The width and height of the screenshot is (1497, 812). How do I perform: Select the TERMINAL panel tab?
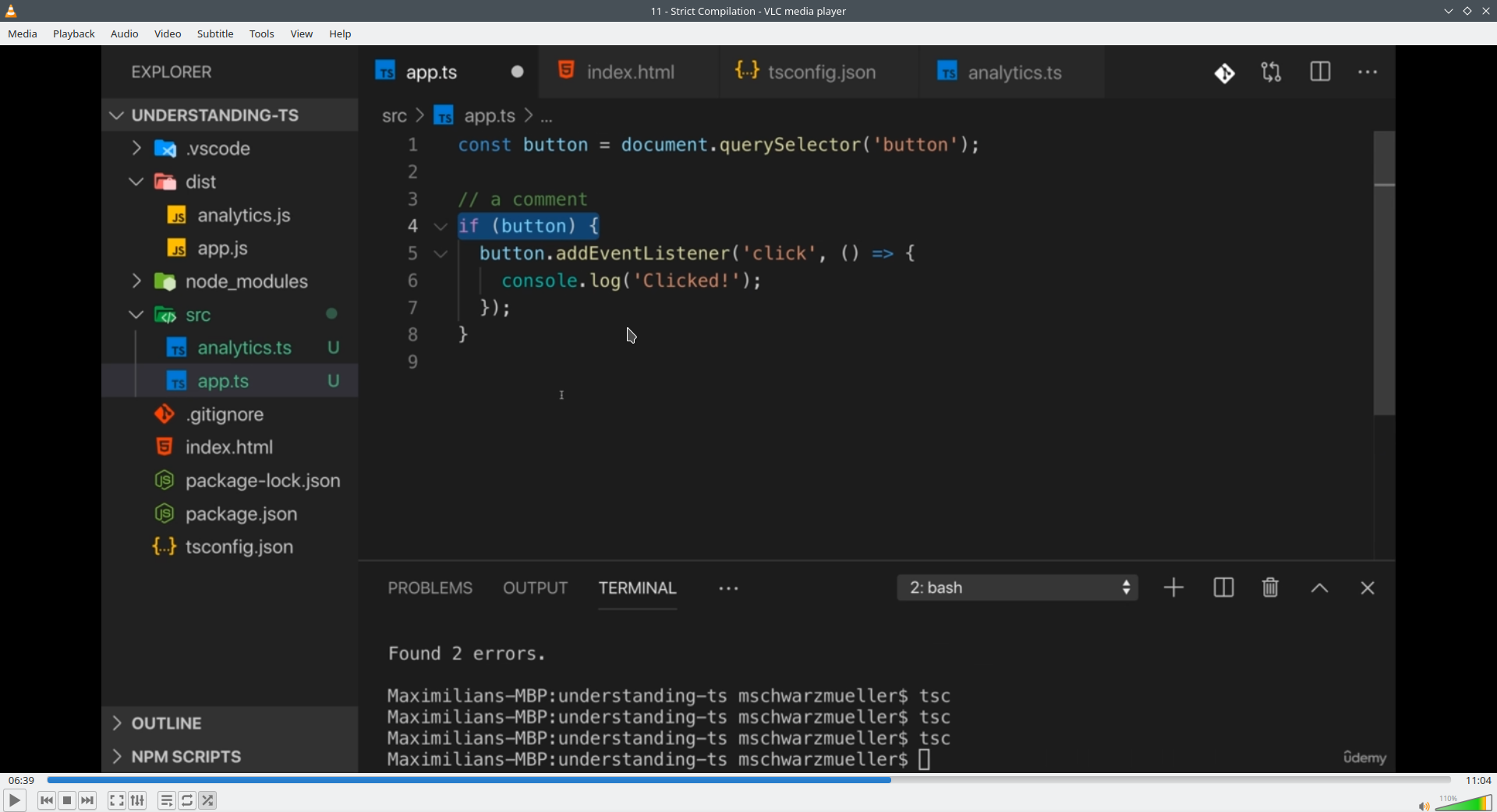tap(637, 588)
